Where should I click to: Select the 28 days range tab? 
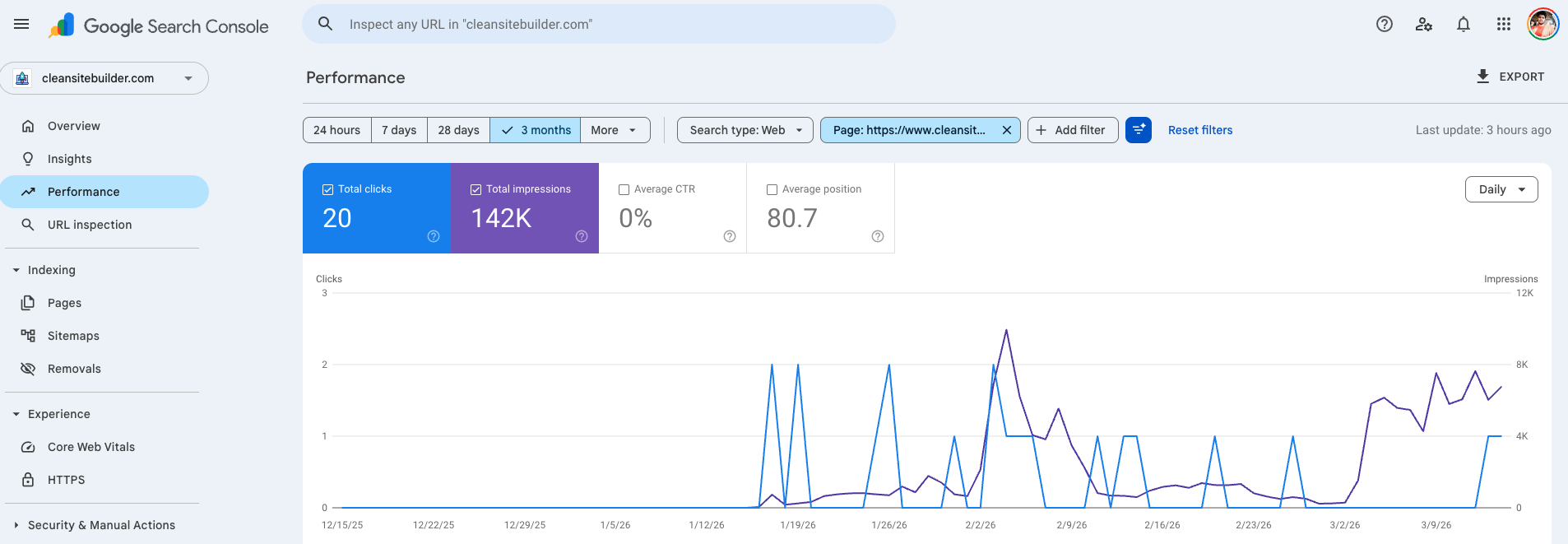pyautogui.click(x=458, y=130)
